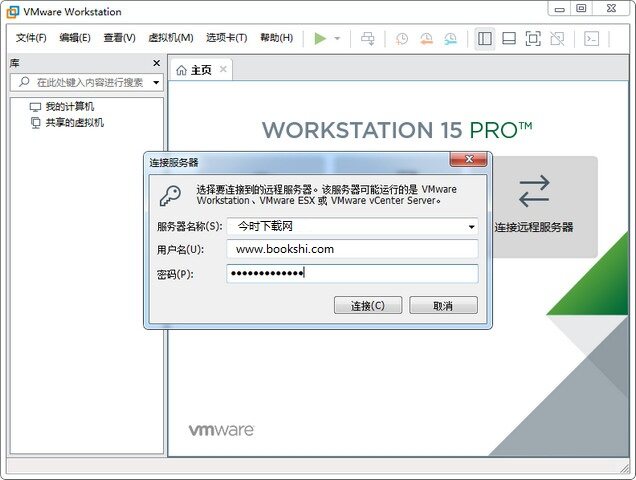Click the VMware Workstation title bar icon
This screenshot has height=480, width=636.
point(13,12)
